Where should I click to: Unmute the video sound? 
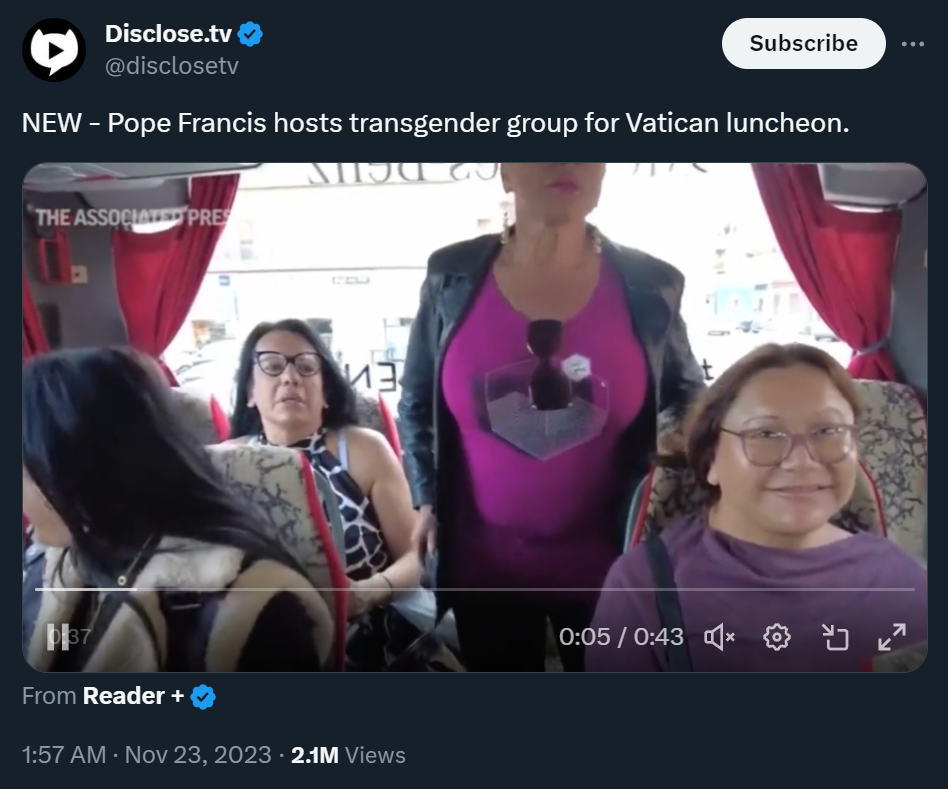coord(719,637)
